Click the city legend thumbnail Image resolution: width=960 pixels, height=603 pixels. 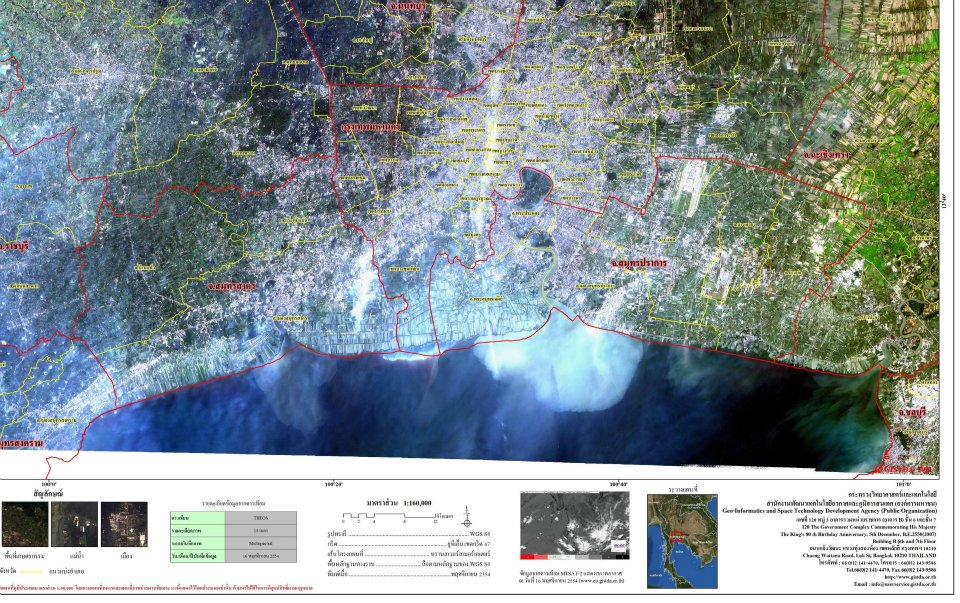(124, 525)
